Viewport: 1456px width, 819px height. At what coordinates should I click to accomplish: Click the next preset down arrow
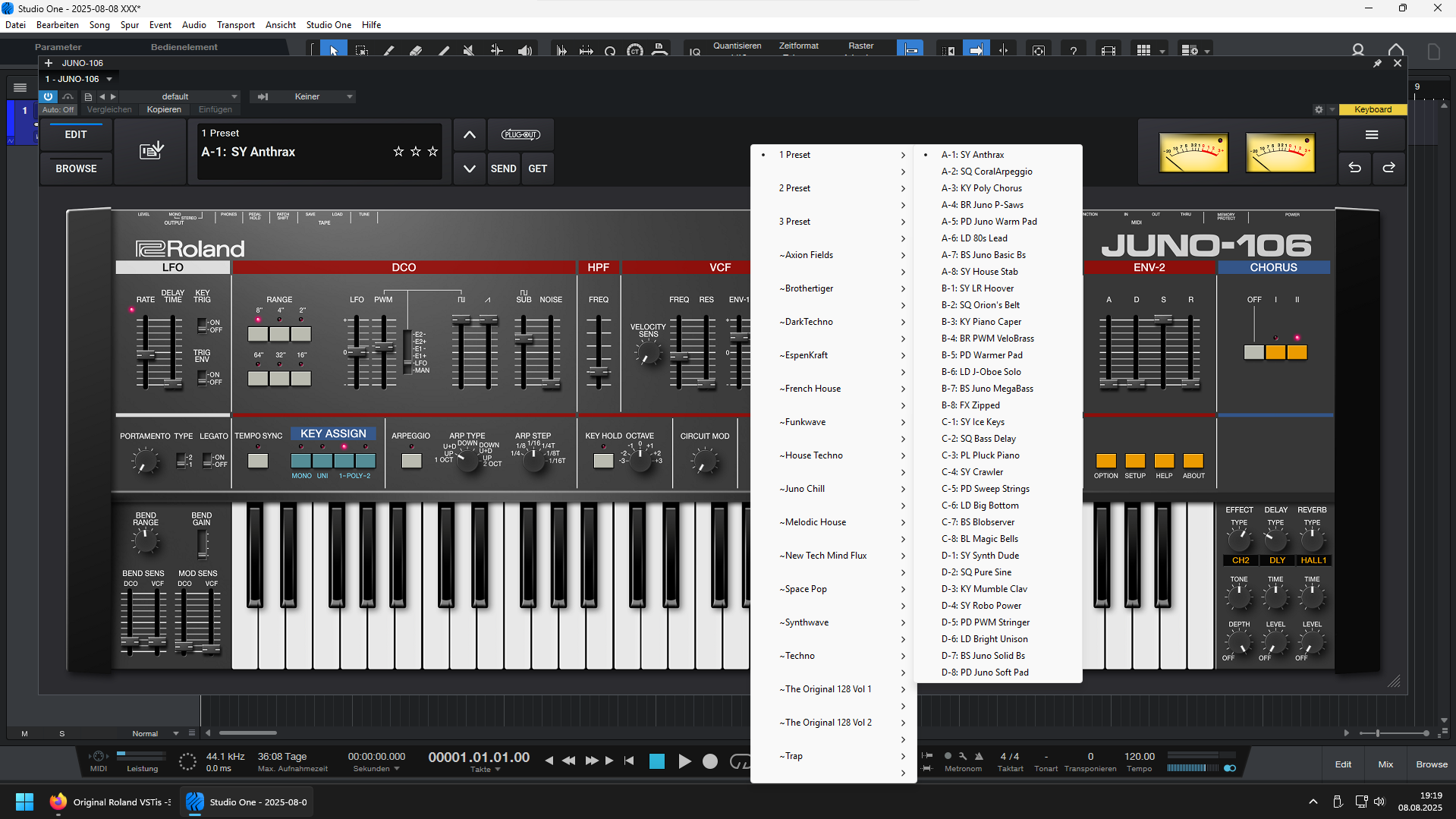tap(470, 169)
